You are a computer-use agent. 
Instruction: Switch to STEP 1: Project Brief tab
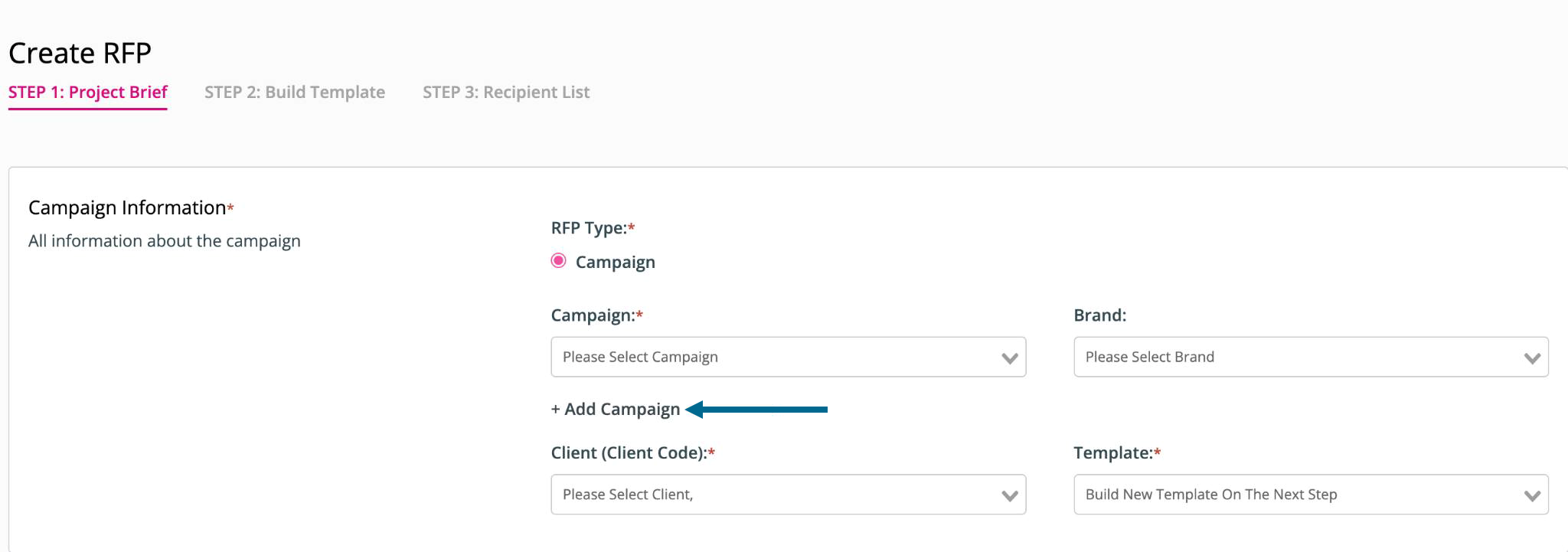88,93
